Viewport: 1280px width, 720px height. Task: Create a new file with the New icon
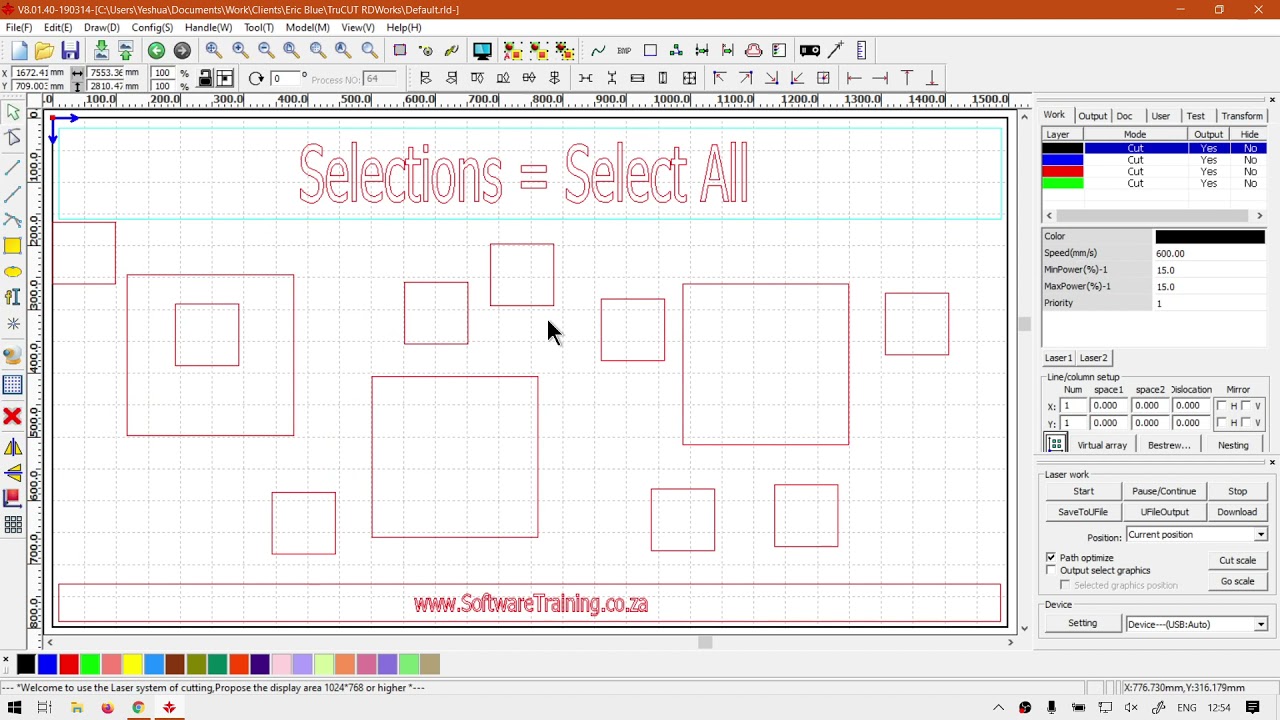pos(19,51)
